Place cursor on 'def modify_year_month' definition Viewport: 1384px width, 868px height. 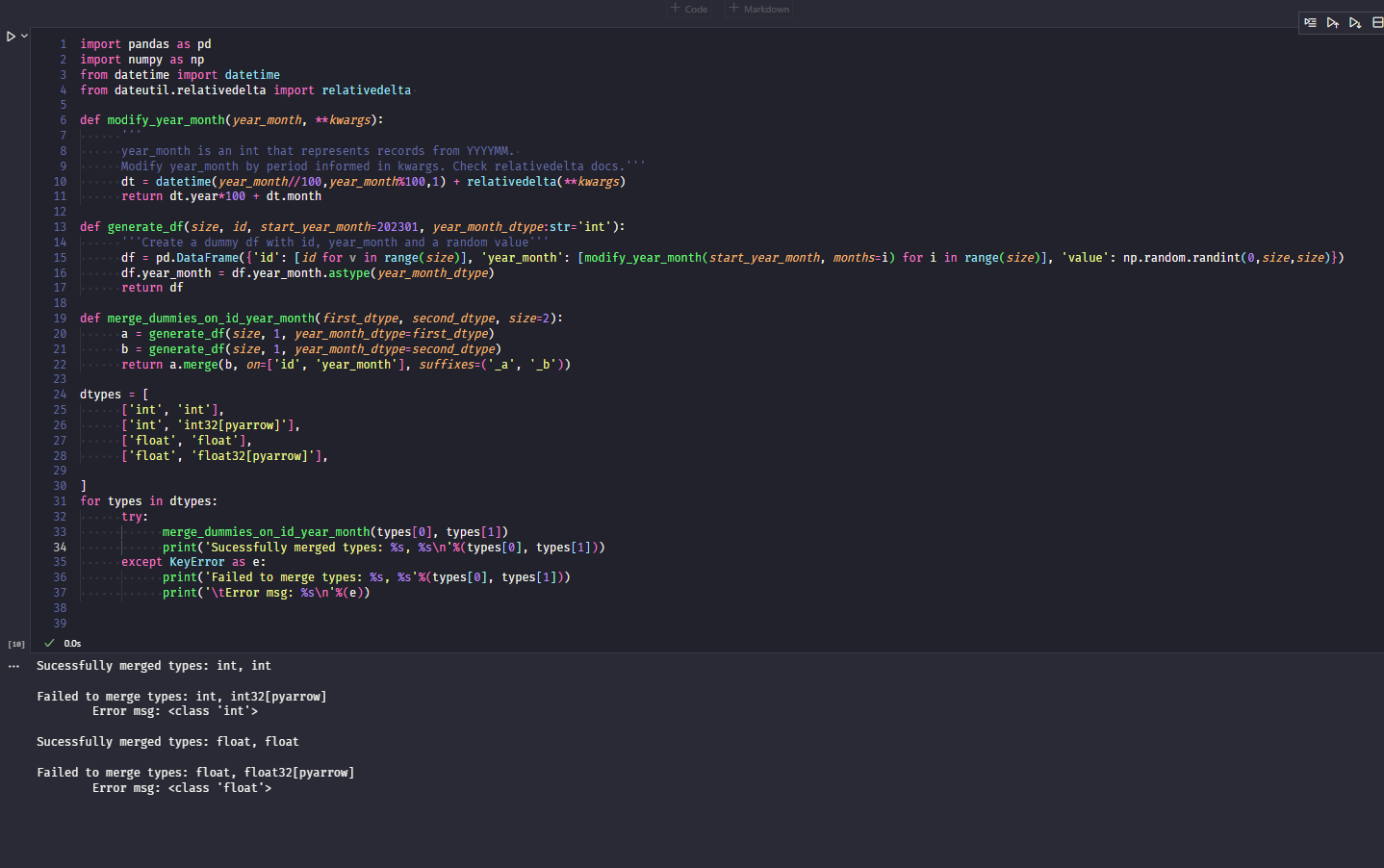click(231, 120)
